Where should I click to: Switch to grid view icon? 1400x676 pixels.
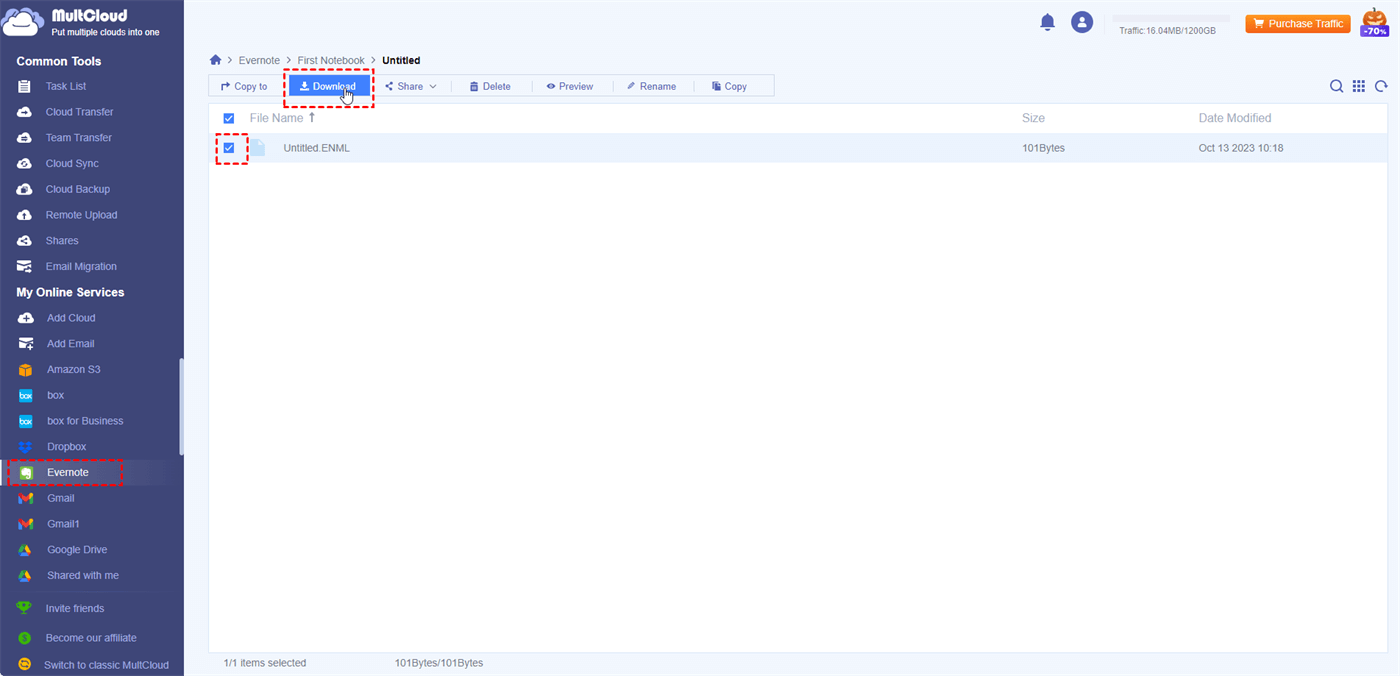click(1359, 86)
